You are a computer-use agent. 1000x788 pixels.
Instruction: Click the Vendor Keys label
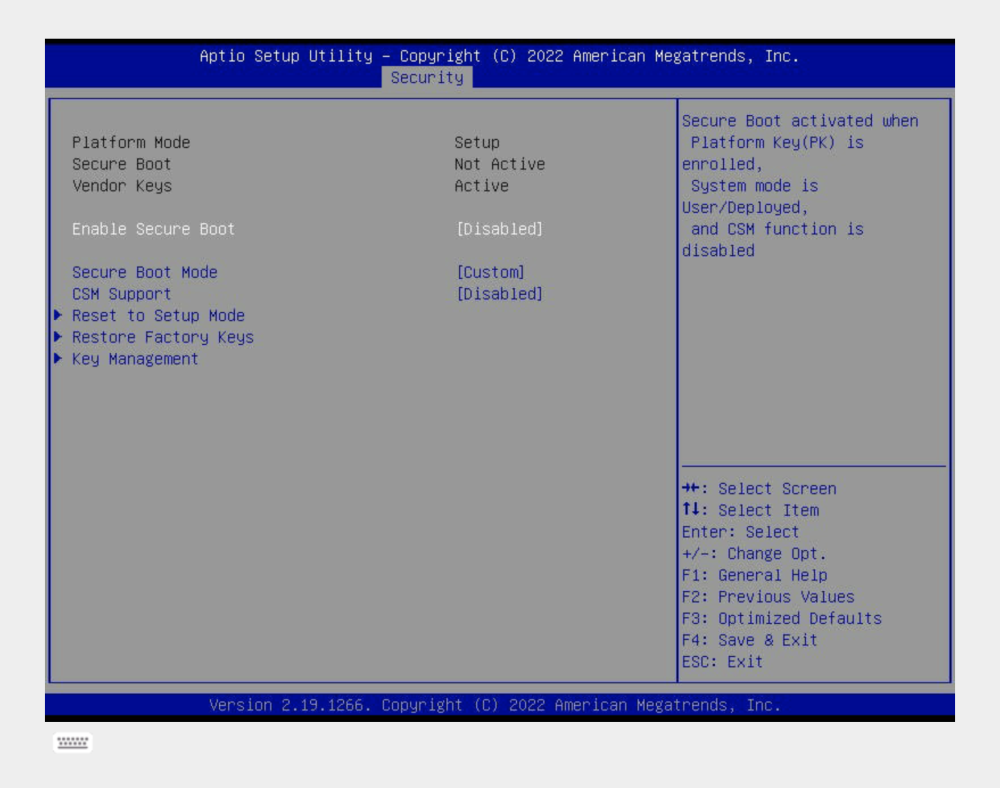(x=122, y=186)
